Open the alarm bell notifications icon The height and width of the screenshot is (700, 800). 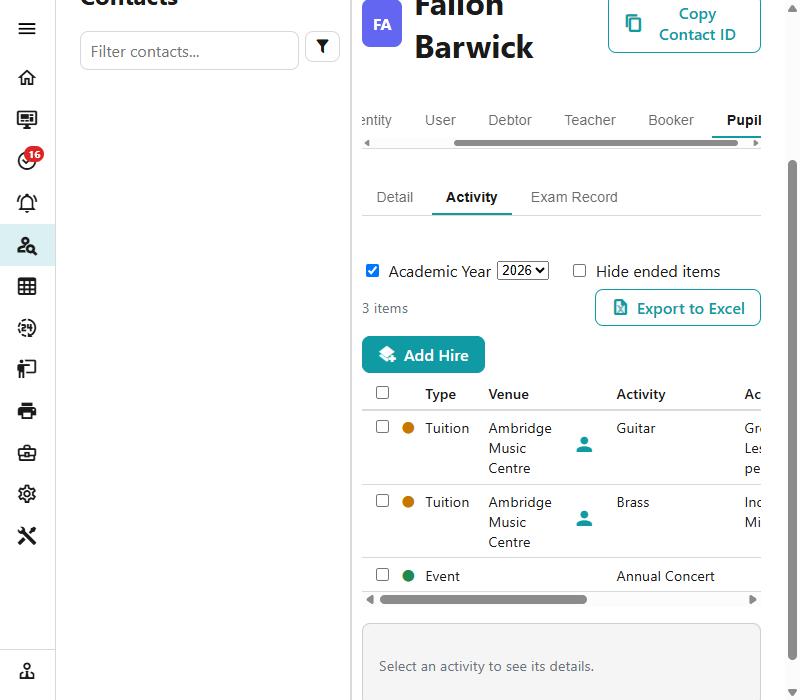coord(27,203)
